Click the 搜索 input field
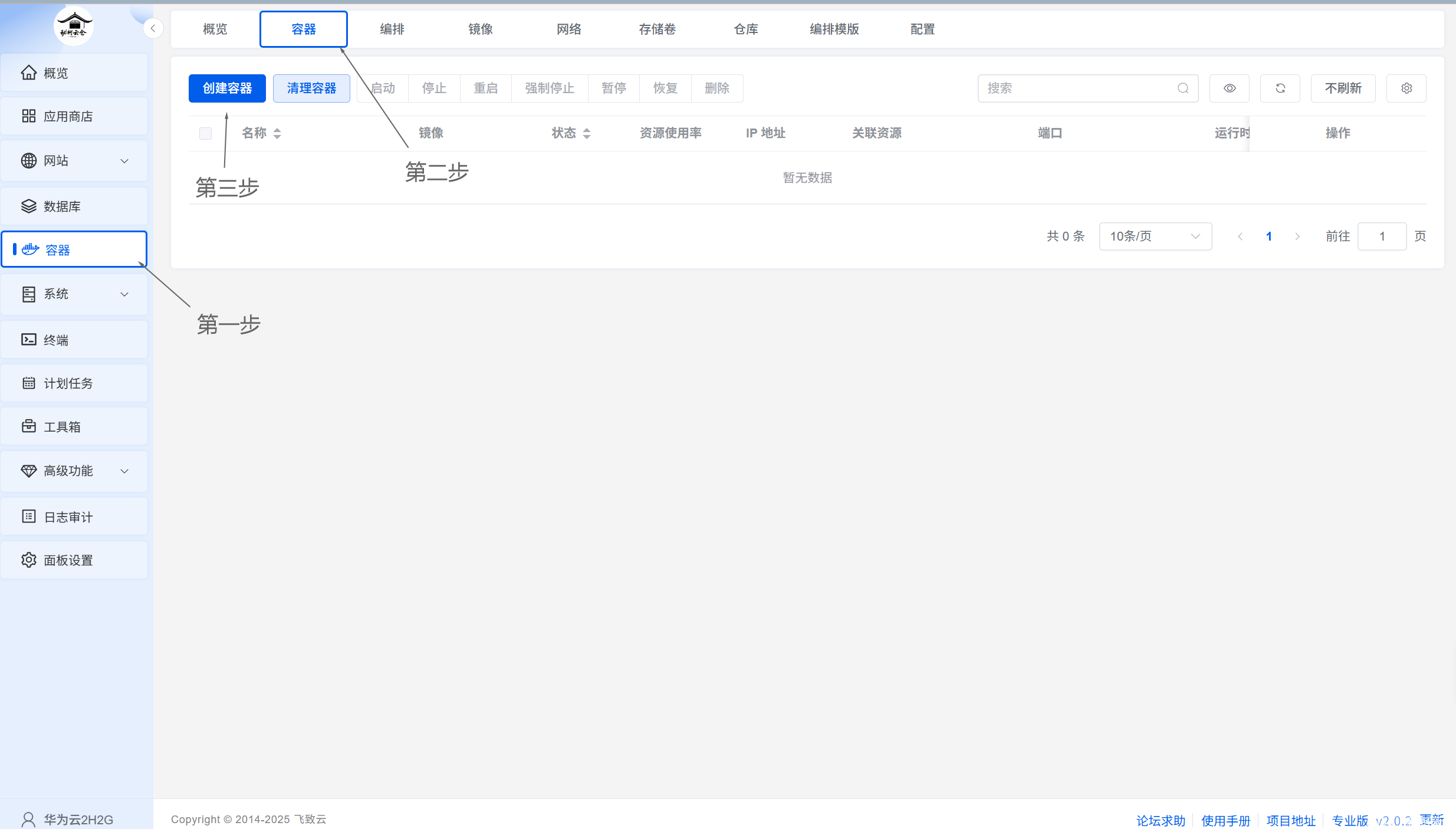This screenshot has height=829, width=1456. [1088, 88]
